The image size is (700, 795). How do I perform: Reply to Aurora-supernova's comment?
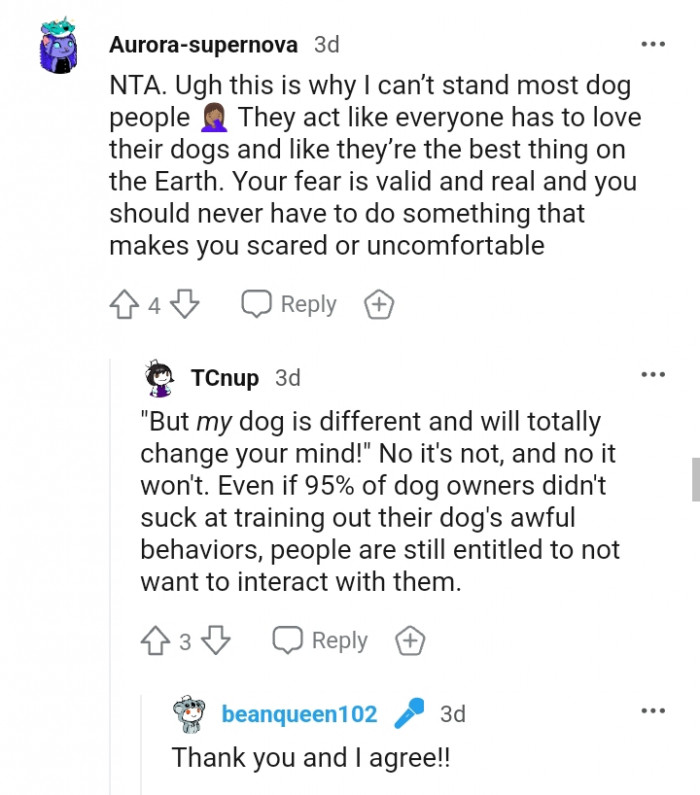point(289,304)
